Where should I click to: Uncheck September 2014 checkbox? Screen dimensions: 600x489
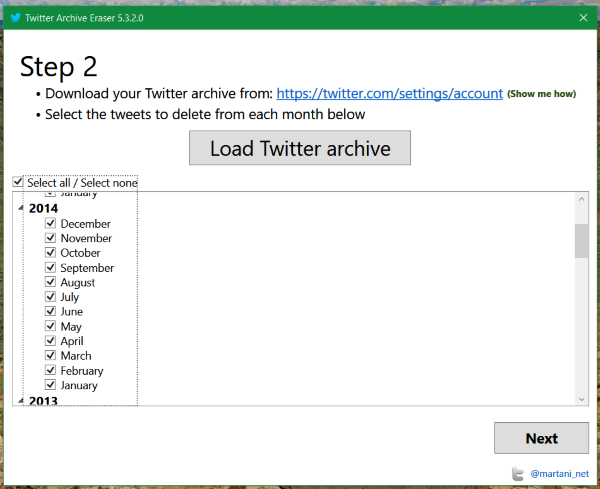click(x=50, y=267)
